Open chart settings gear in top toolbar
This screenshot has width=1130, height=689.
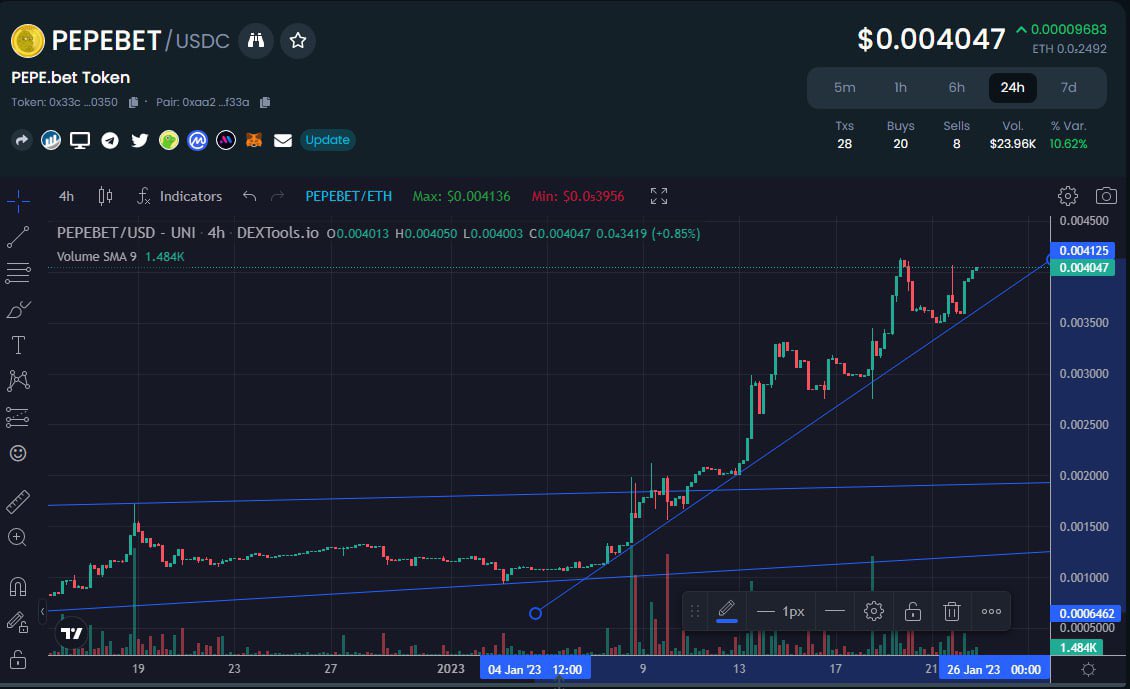coord(1067,195)
